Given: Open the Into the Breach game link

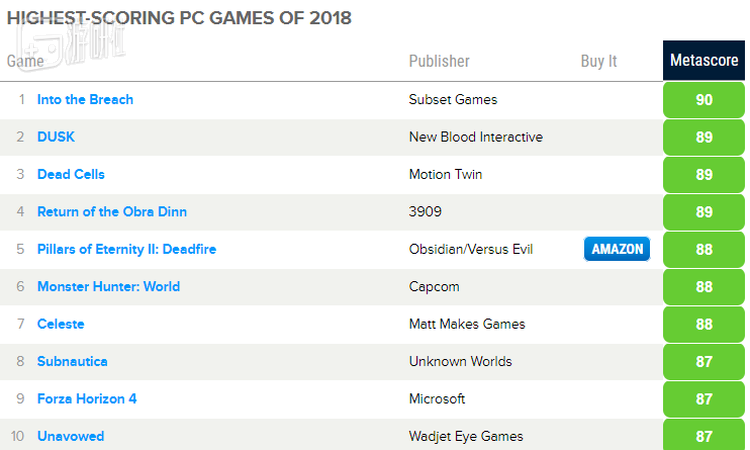Looking at the screenshot, I should point(85,99).
